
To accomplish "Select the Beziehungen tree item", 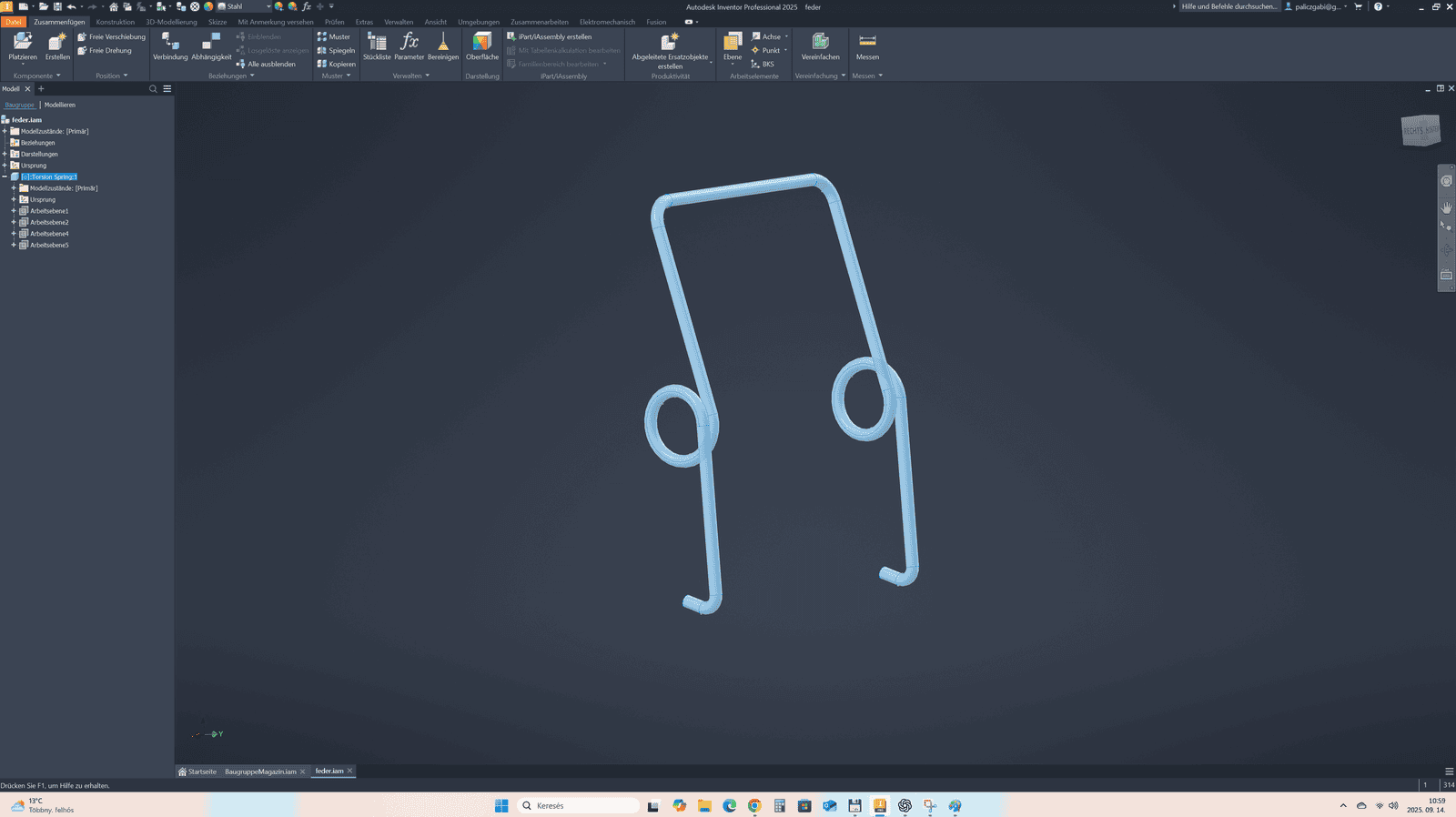I will [x=37, y=143].
